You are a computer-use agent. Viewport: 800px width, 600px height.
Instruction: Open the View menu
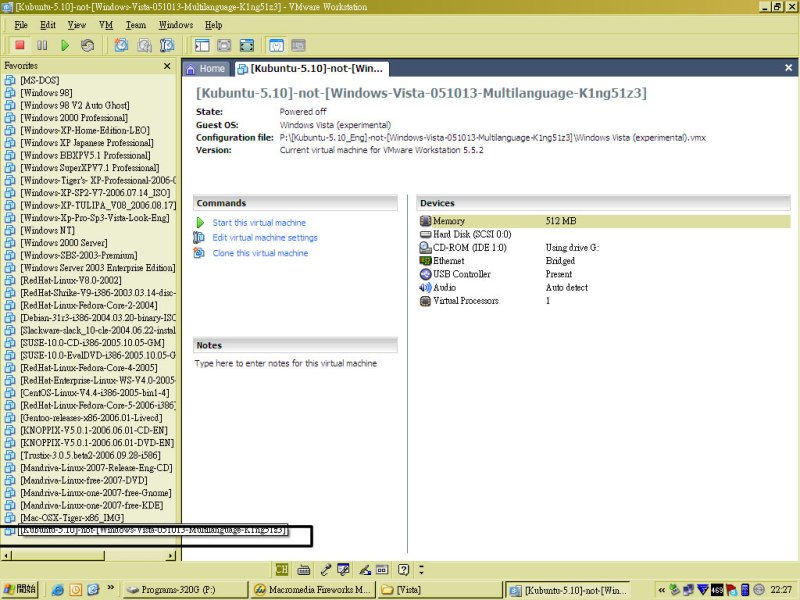coord(77,25)
